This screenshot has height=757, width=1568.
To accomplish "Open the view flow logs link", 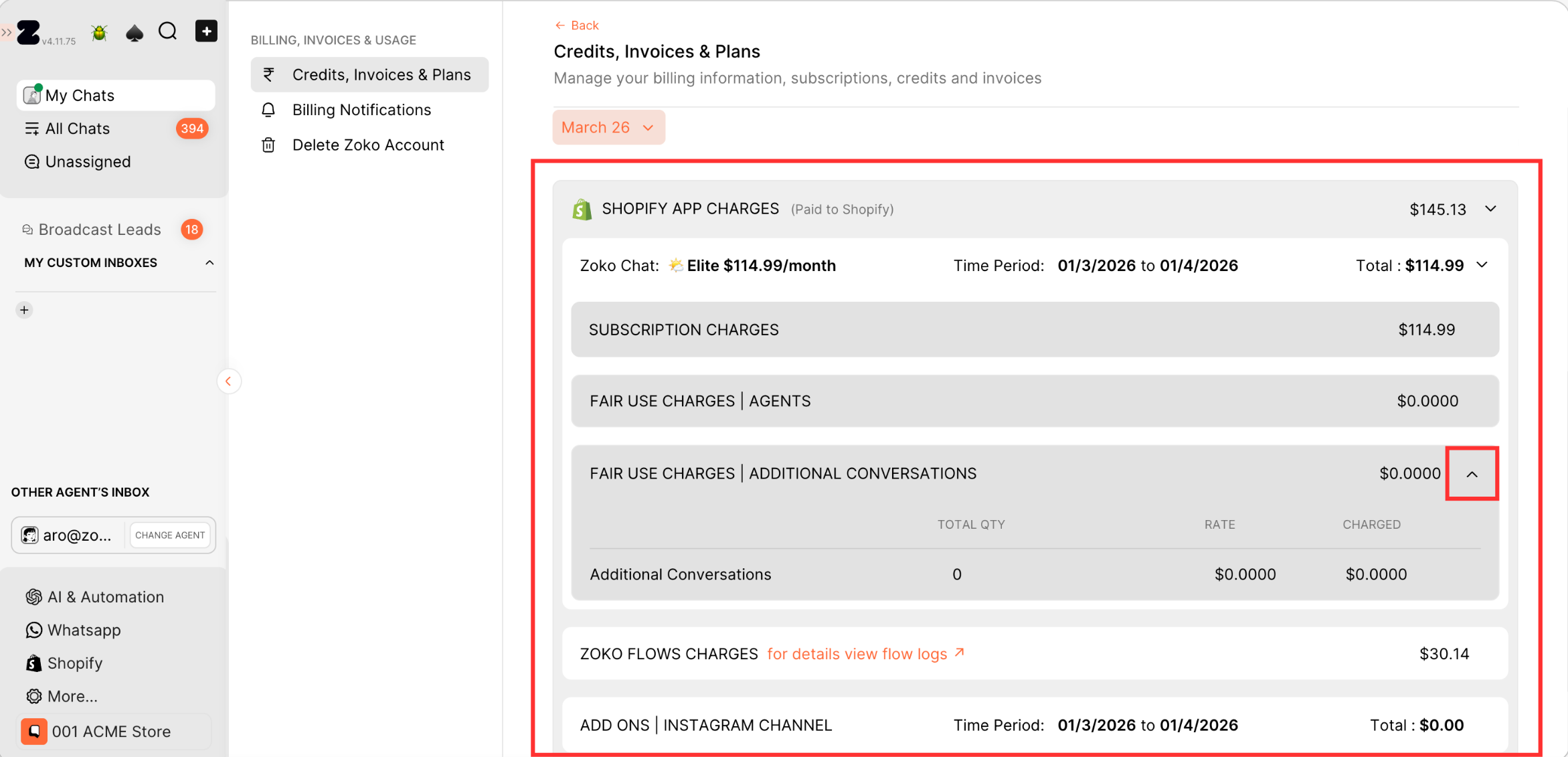I will (x=865, y=653).
